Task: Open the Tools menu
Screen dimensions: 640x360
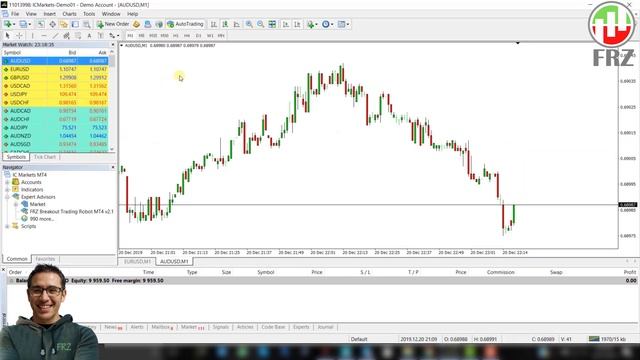Action: tap(89, 14)
